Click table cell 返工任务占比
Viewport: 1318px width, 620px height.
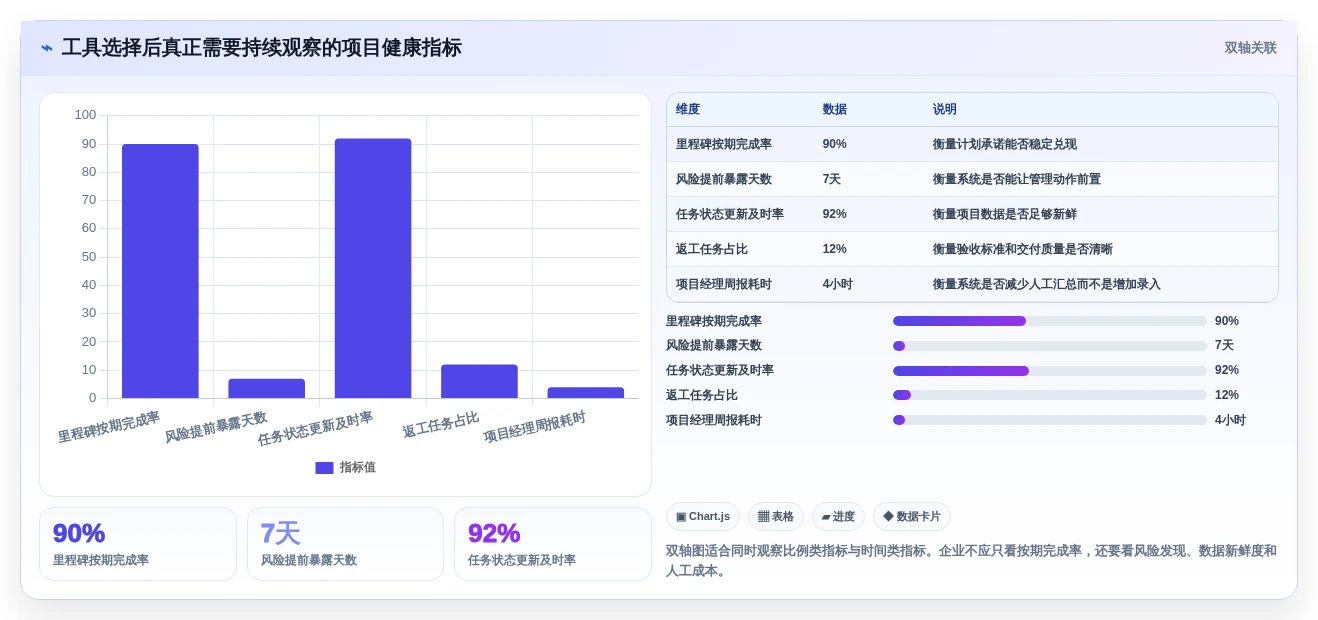point(712,249)
